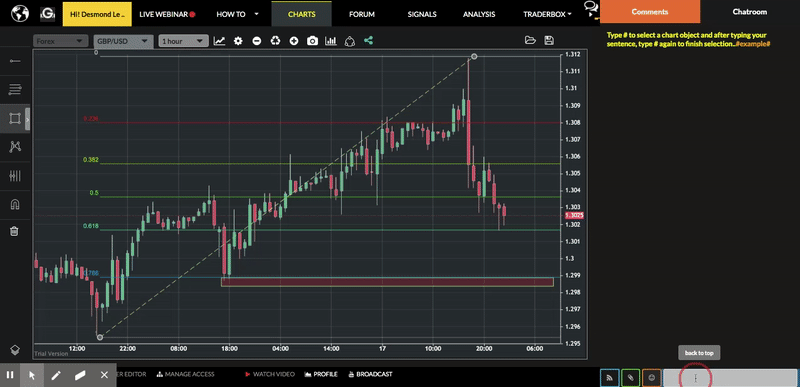Open the 1 hour timeframe dropdown
The width and height of the screenshot is (800, 387).
(x=184, y=41)
